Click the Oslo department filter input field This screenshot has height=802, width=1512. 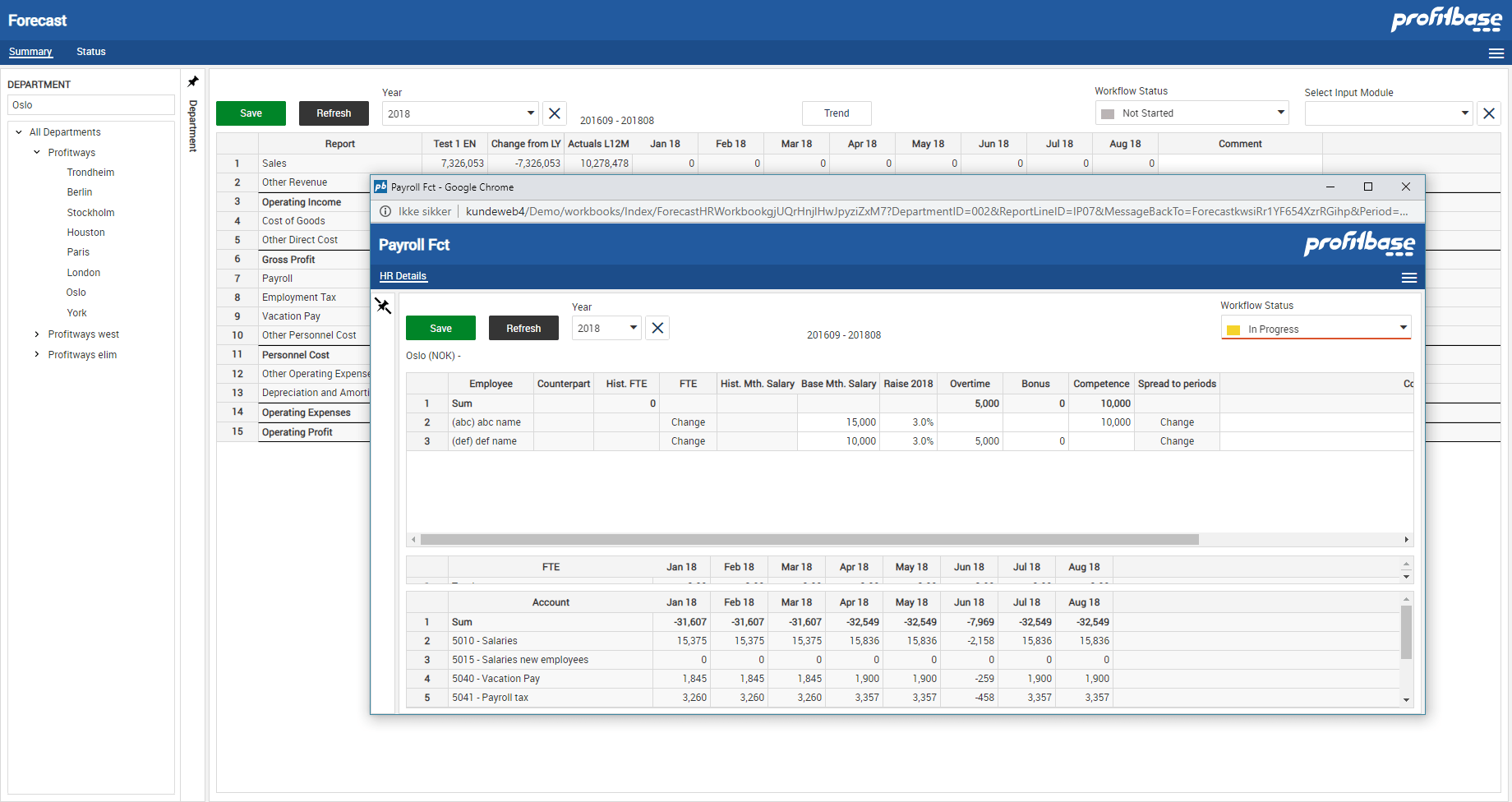coord(90,104)
